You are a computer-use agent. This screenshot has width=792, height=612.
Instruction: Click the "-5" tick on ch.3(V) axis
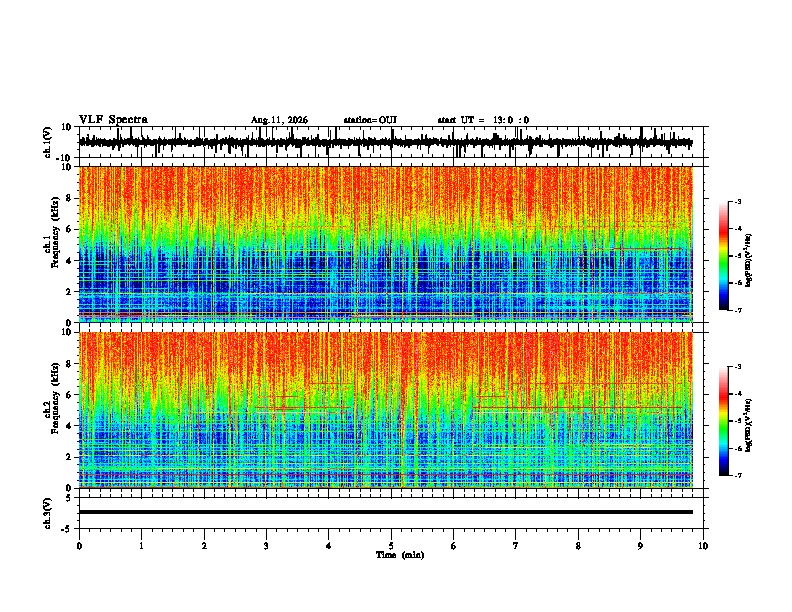67,529
